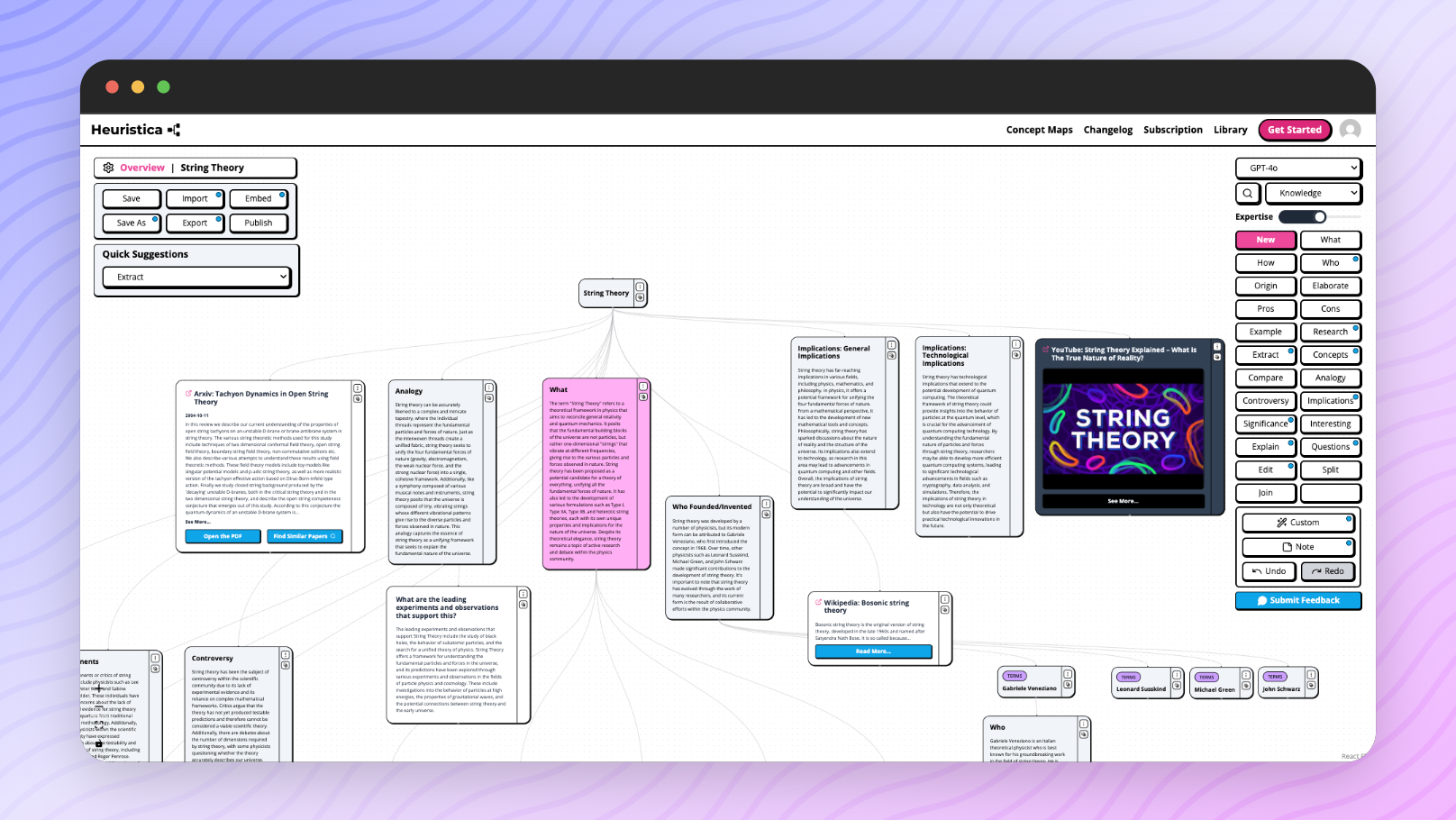
Task: Open options menu on Who Founded/Invented node
Action: pyautogui.click(x=766, y=505)
